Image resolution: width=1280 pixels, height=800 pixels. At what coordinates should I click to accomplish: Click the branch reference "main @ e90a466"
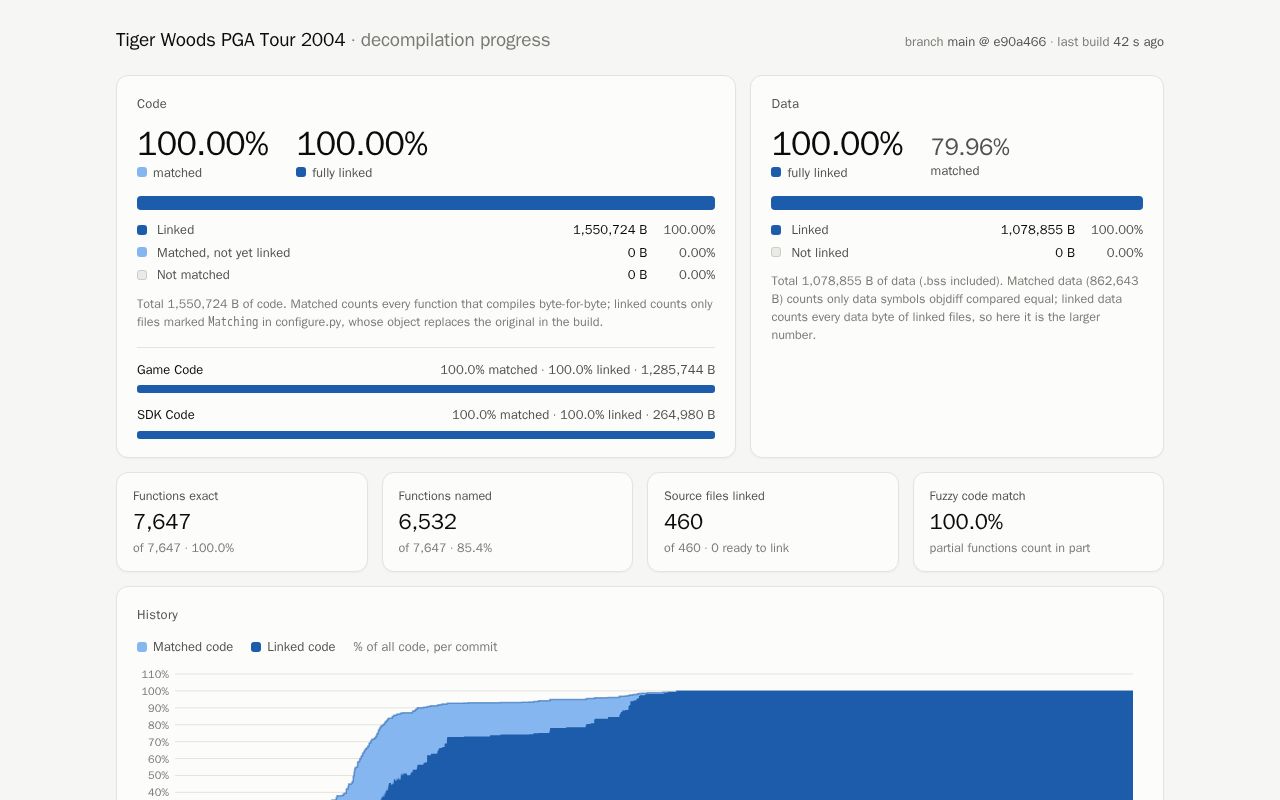[x=997, y=42]
